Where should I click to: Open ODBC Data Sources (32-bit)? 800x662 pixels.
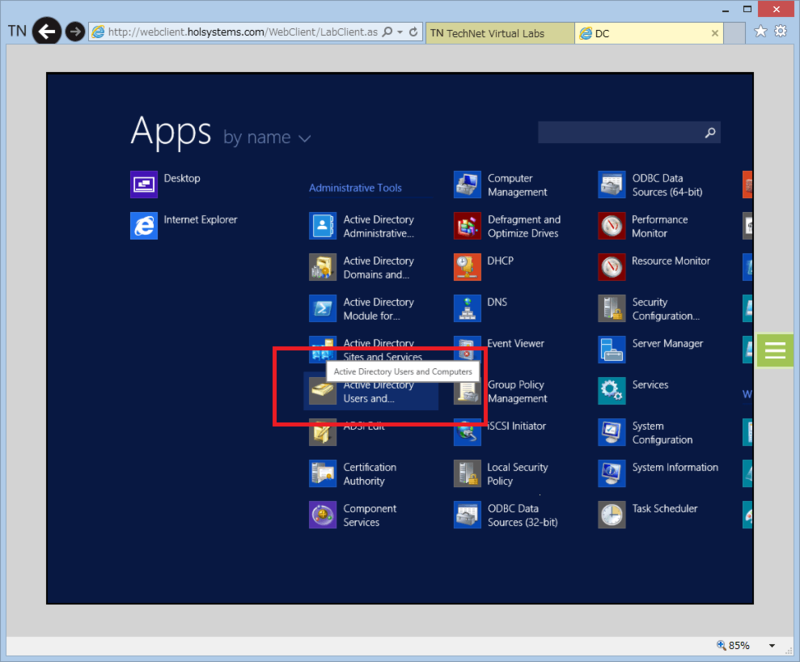coord(467,515)
